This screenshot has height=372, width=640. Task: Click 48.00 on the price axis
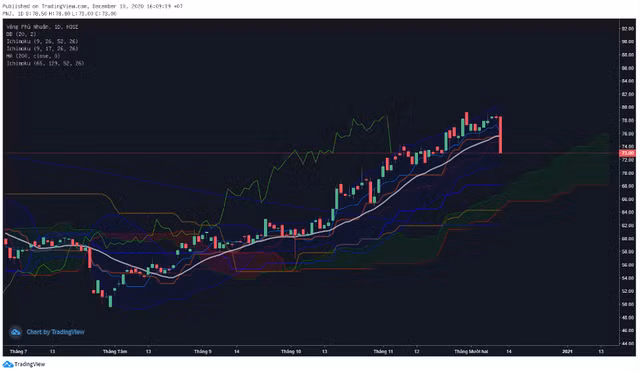pyautogui.click(x=627, y=318)
